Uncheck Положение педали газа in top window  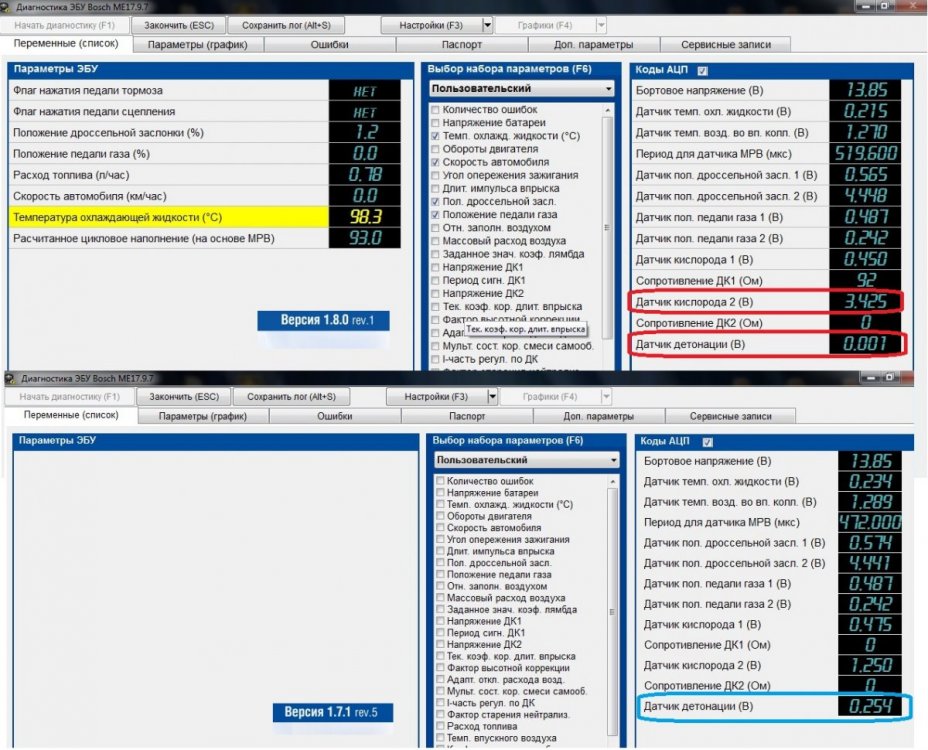pos(436,215)
